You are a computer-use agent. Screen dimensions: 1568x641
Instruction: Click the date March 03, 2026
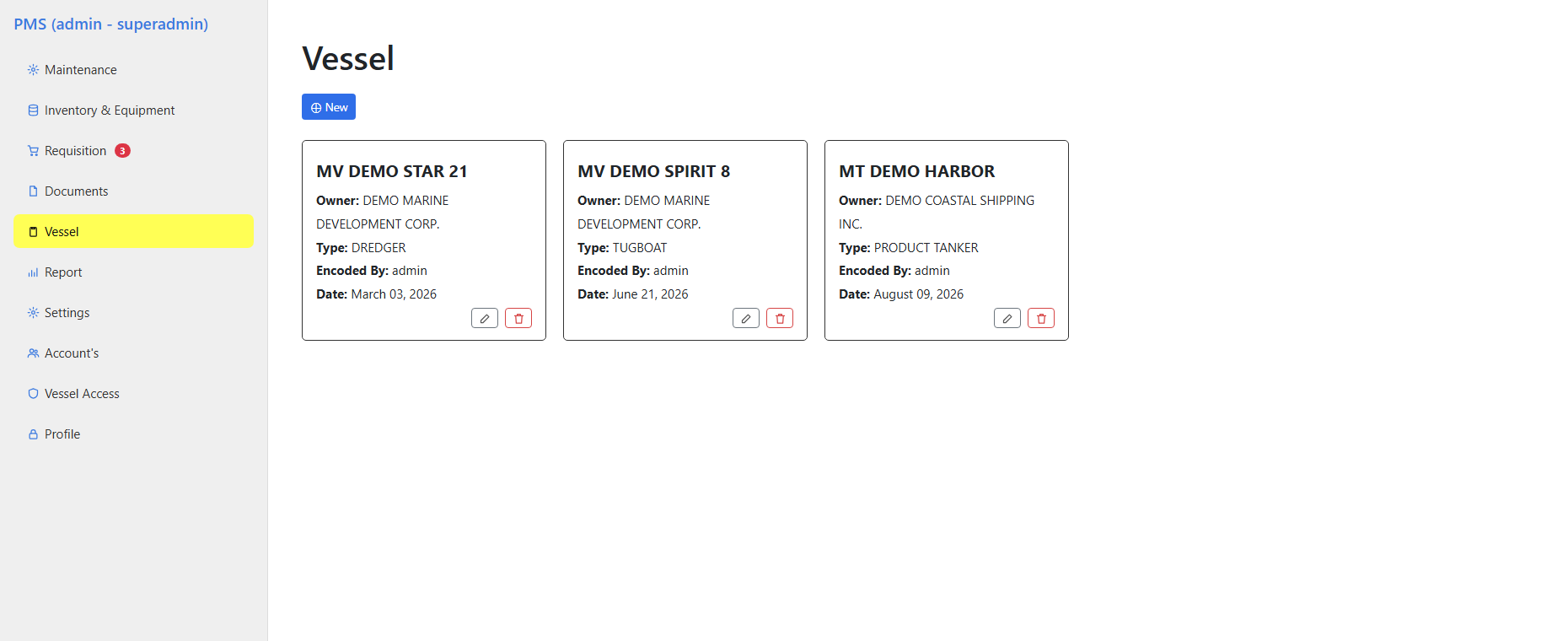click(394, 294)
